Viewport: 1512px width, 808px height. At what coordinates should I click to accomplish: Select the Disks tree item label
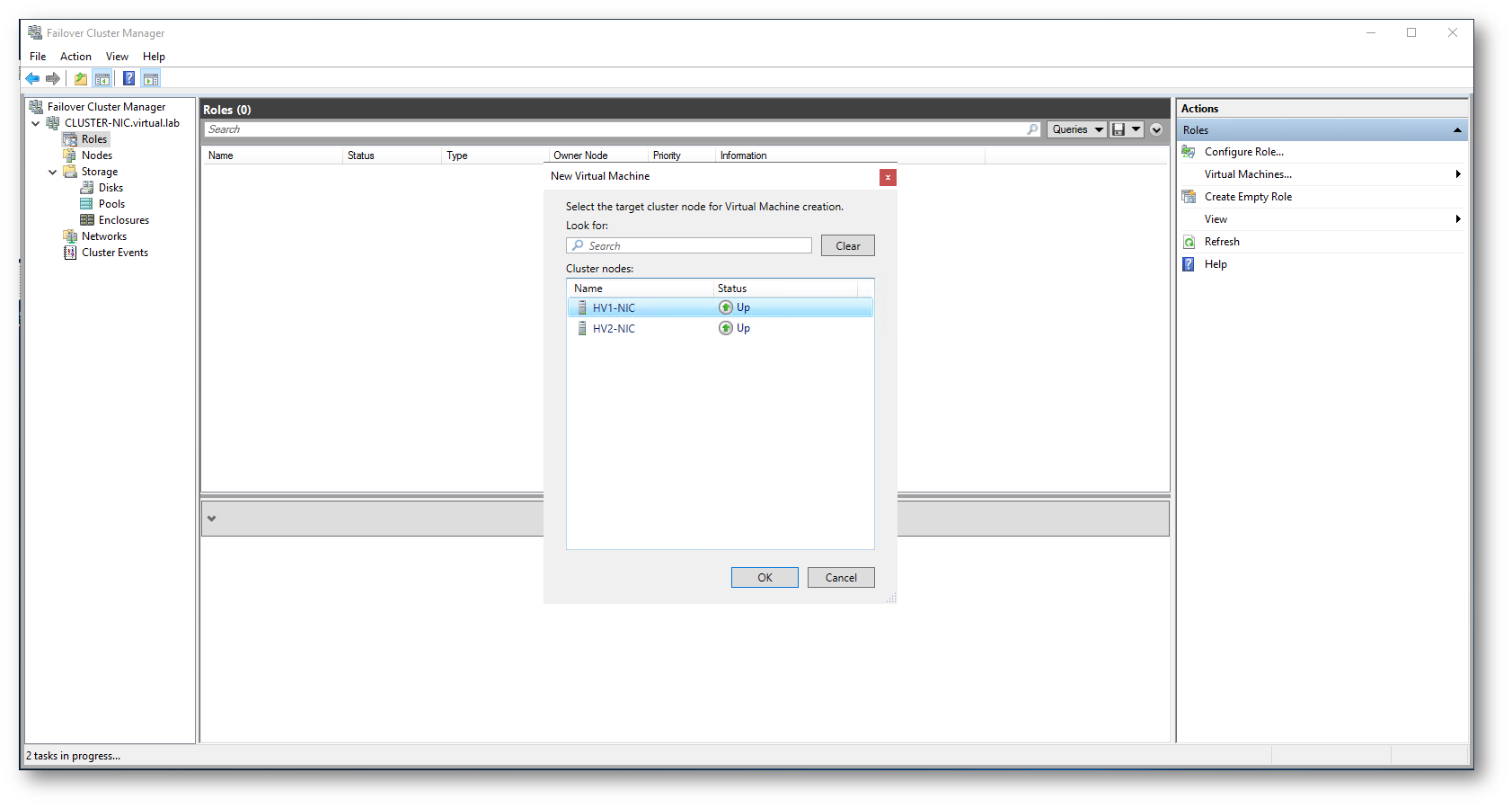pos(111,188)
